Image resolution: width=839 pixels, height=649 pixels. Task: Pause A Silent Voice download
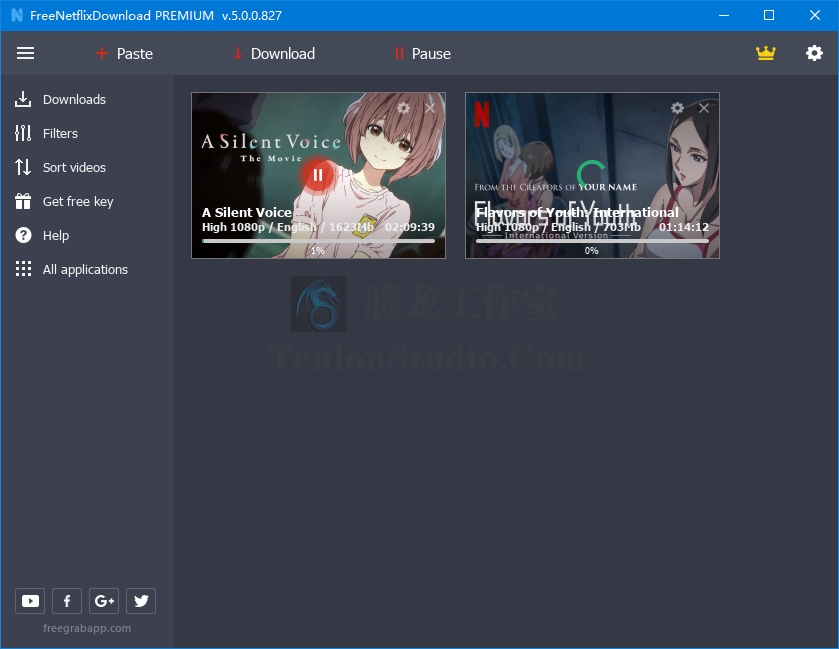(318, 175)
